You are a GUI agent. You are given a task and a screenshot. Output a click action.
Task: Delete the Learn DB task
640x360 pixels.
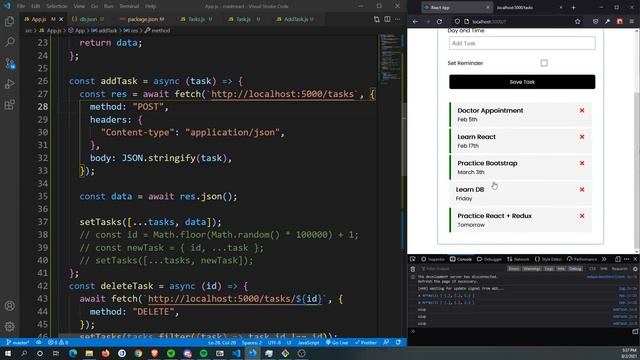(582, 189)
